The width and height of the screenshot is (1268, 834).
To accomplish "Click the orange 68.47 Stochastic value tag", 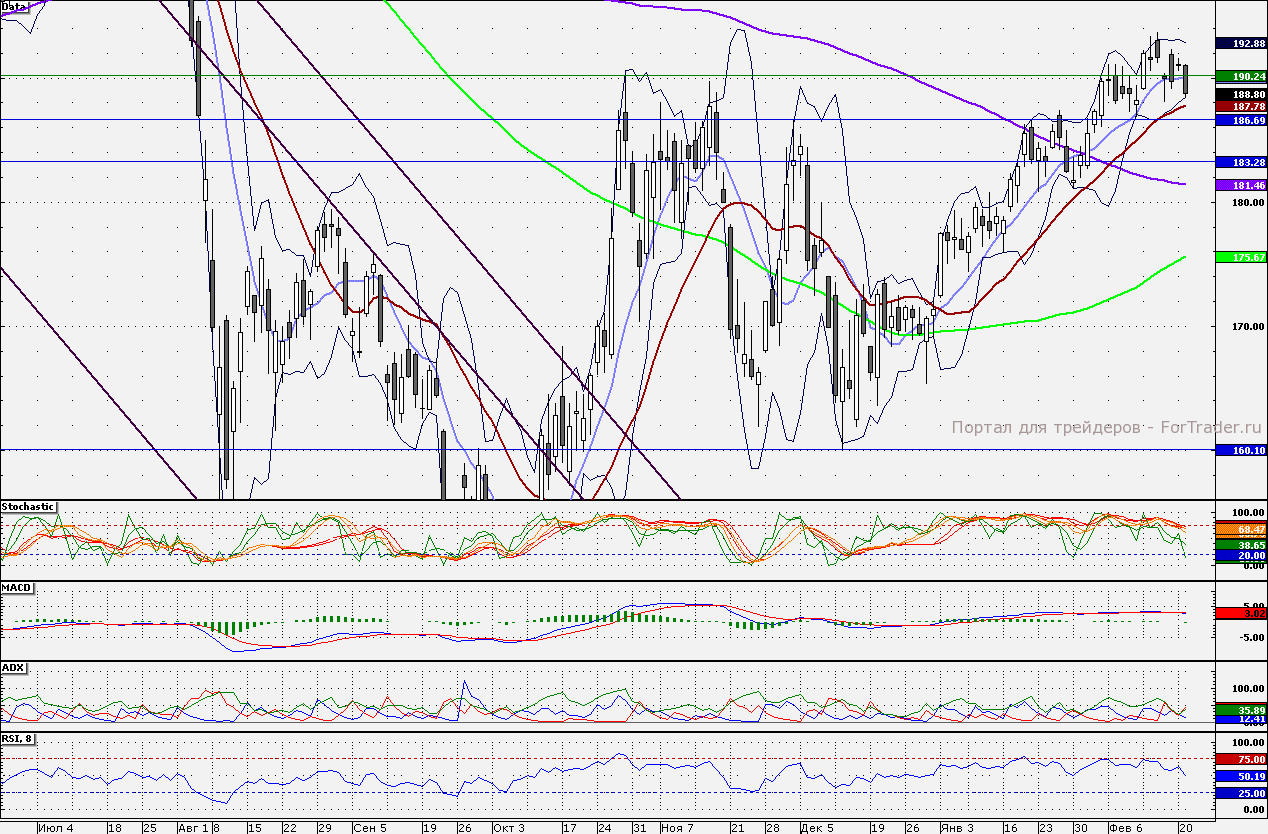I will coord(1240,528).
